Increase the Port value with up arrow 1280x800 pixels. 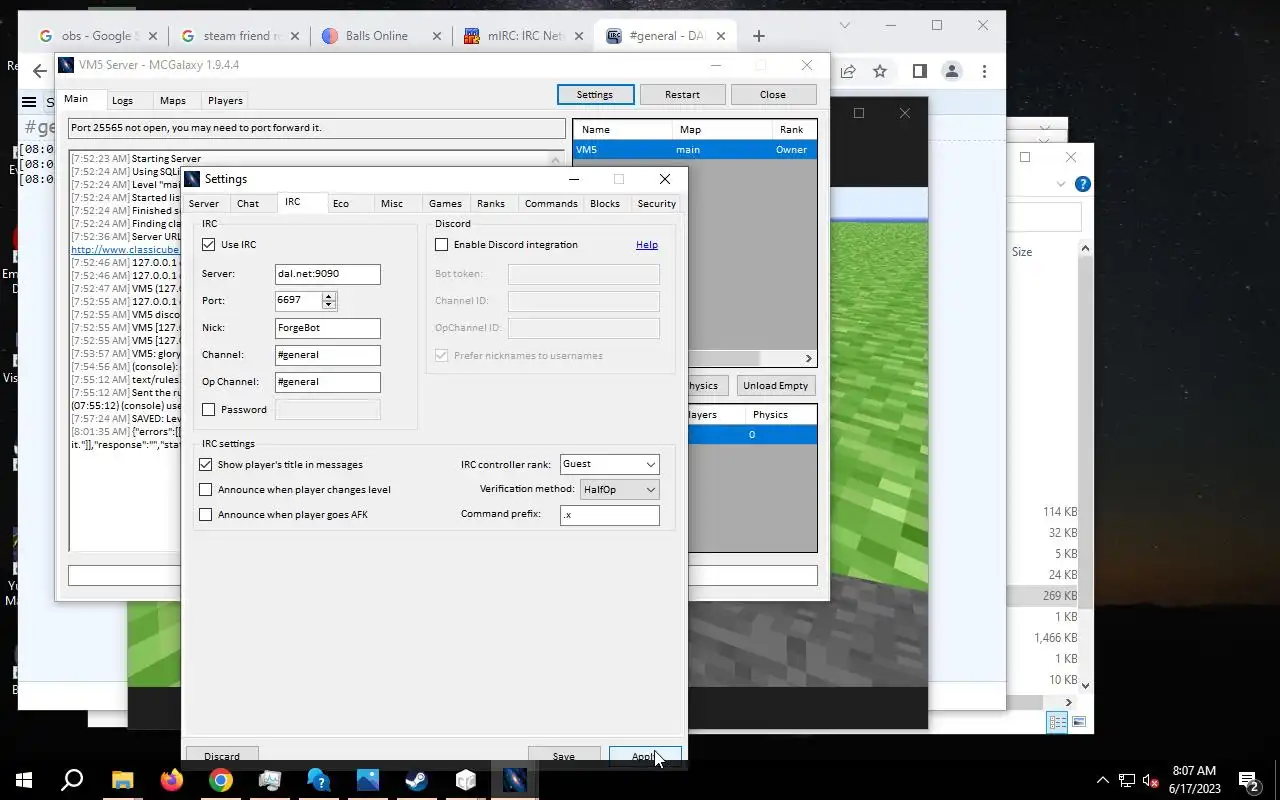pyautogui.click(x=329, y=296)
